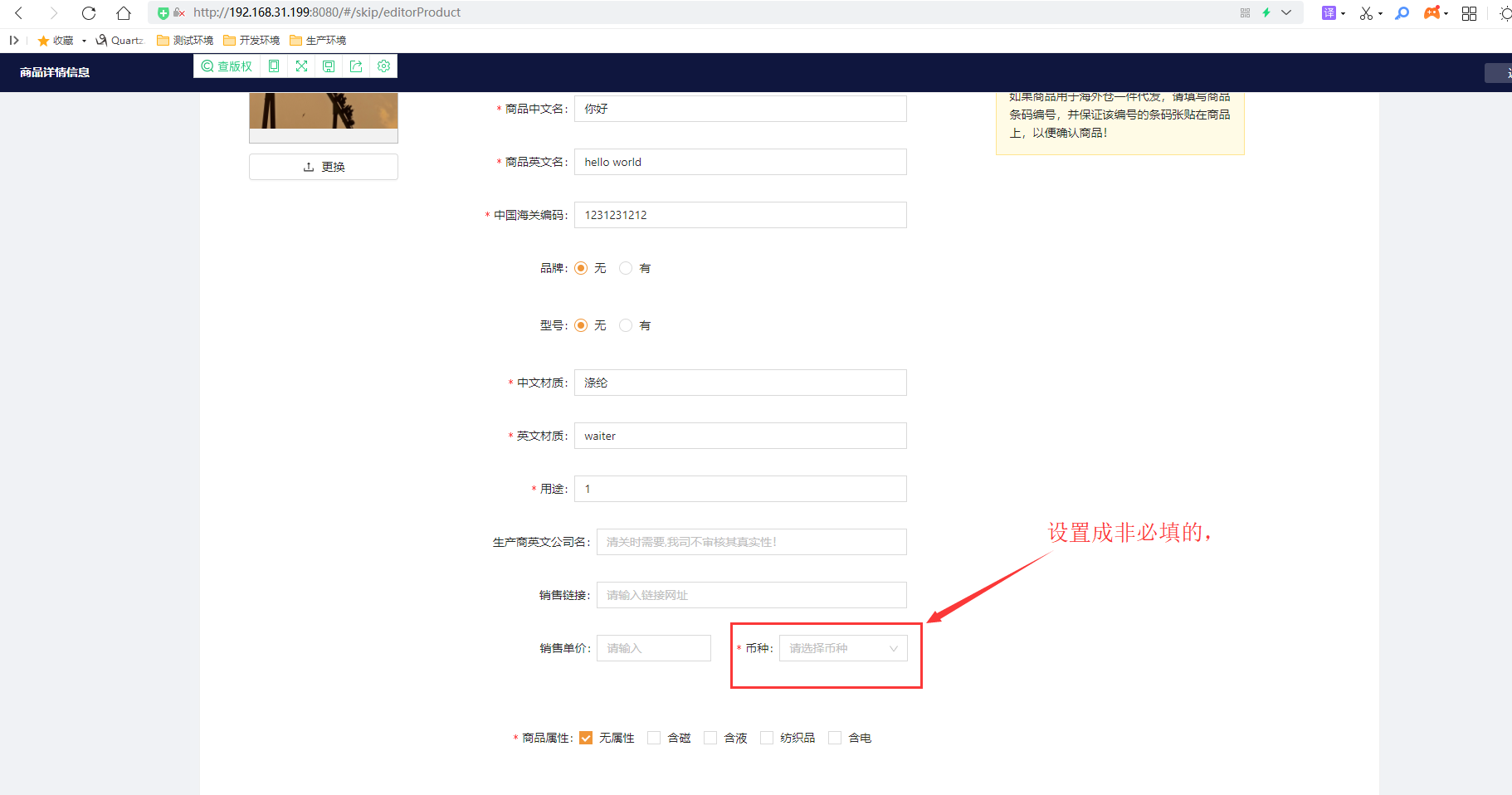This screenshot has height=795, width=1512.
Task: Click the blue key password icon
Action: pos(1402,12)
